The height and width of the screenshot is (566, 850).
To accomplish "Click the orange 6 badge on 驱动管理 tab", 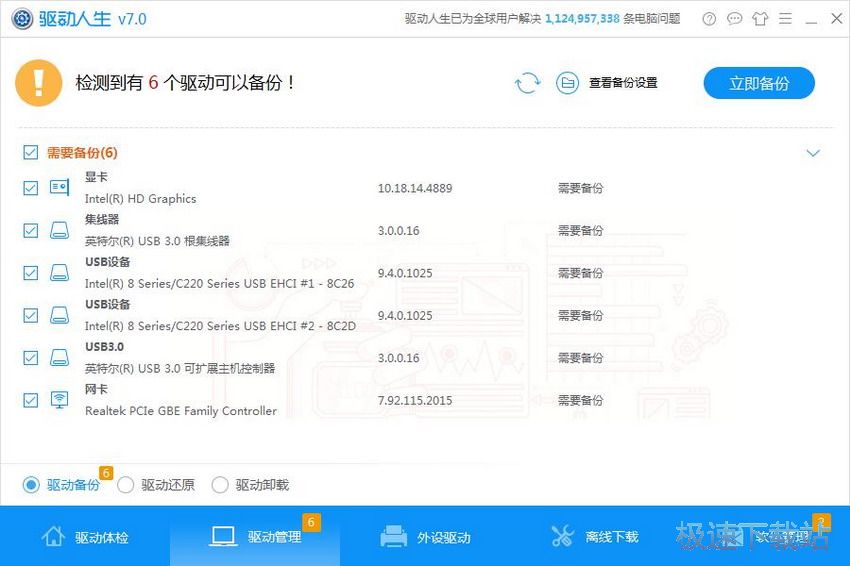I will click(311, 522).
